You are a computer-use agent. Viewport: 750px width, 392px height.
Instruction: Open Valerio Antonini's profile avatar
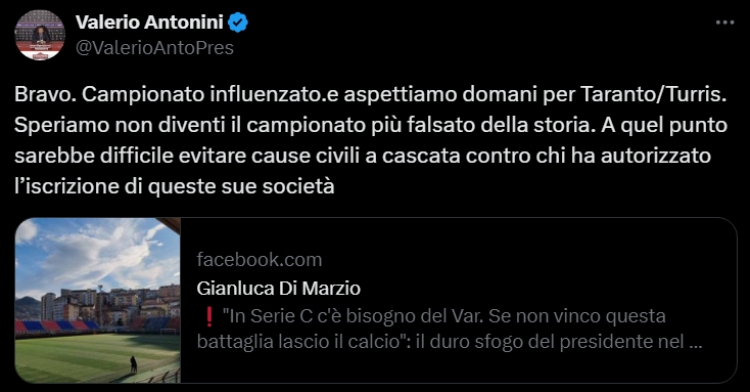[x=40, y=35]
